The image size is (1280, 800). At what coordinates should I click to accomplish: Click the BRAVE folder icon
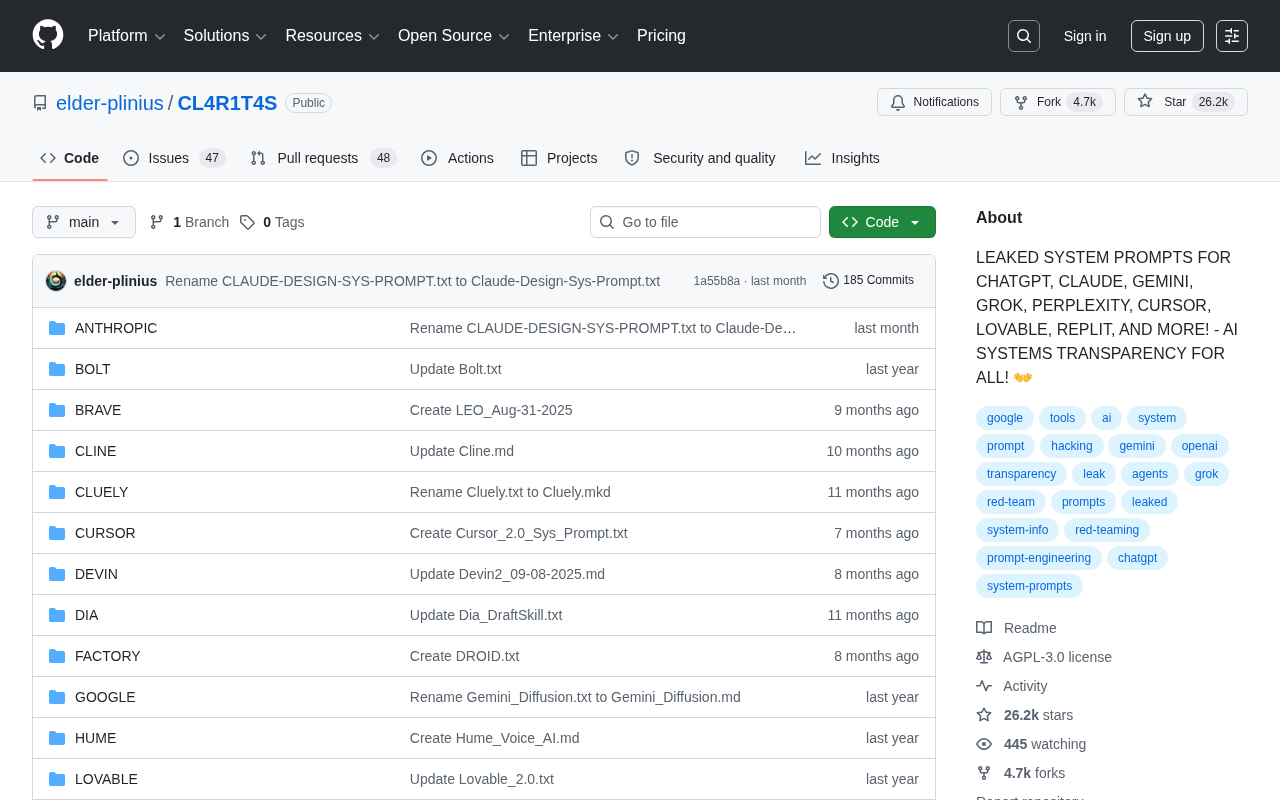[57, 410]
